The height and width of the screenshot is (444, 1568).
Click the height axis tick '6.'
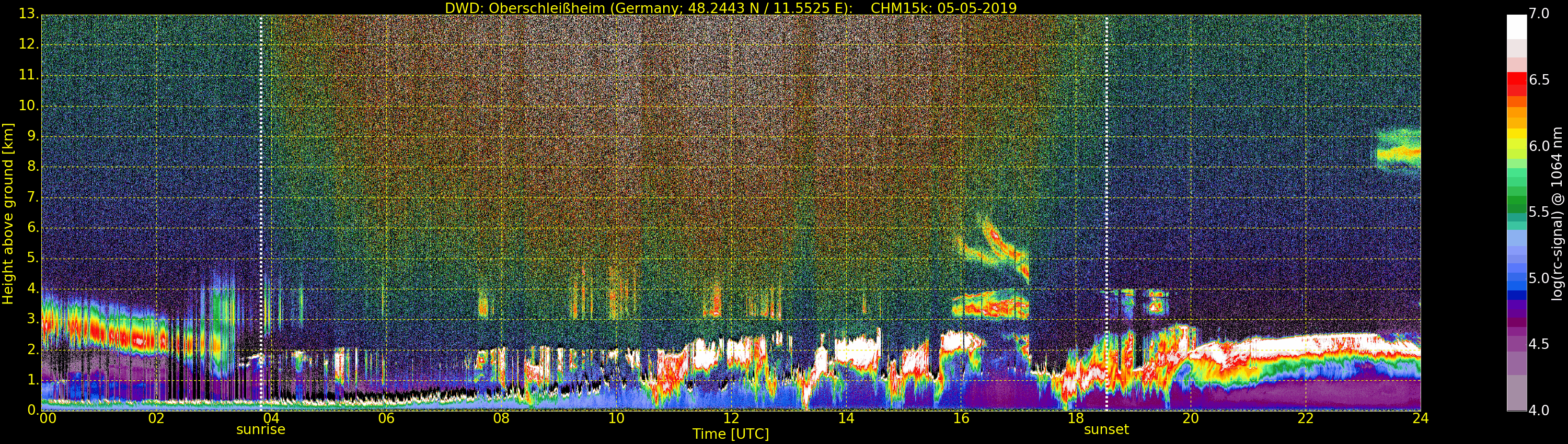click(x=33, y=227)
